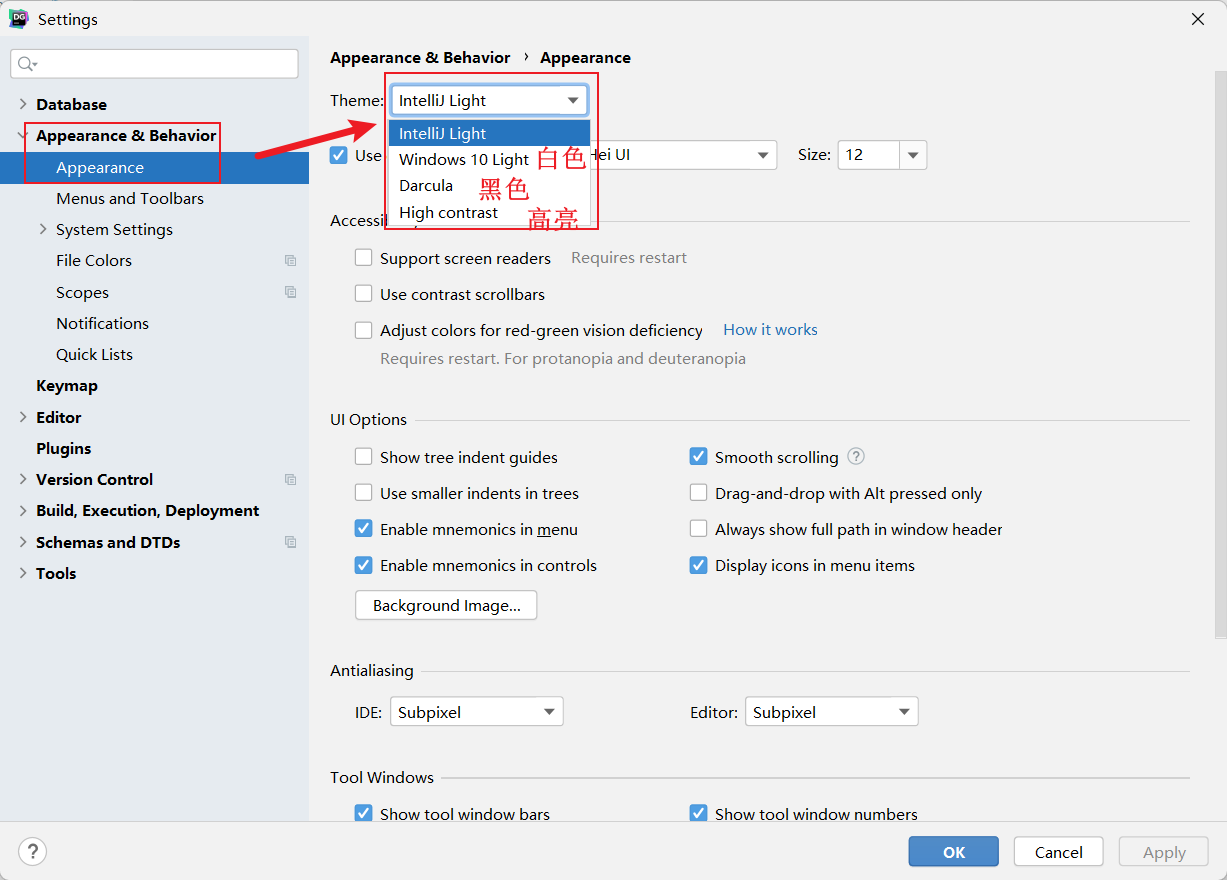Open the How it works link
Viewport: 1227px width, 880px height.
[x=770, y=329]
